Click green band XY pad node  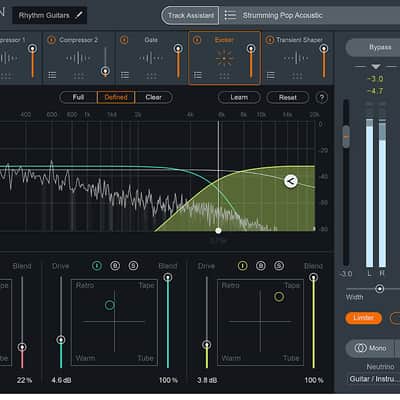point(110,305)
